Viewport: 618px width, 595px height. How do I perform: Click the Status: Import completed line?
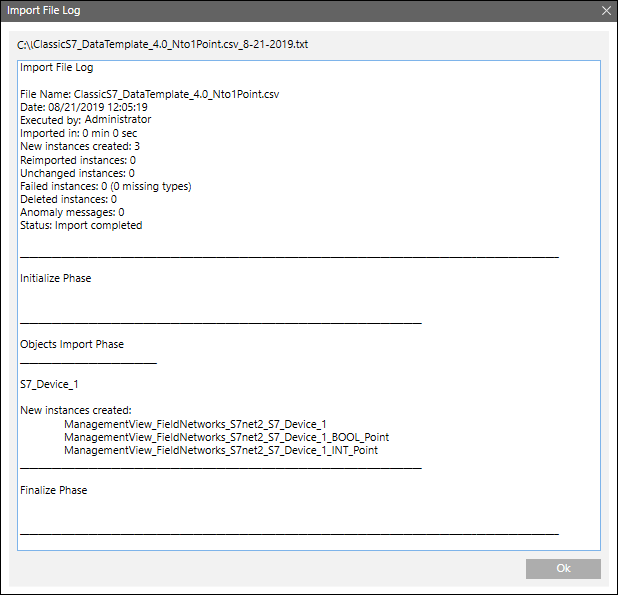coord(81,225)
